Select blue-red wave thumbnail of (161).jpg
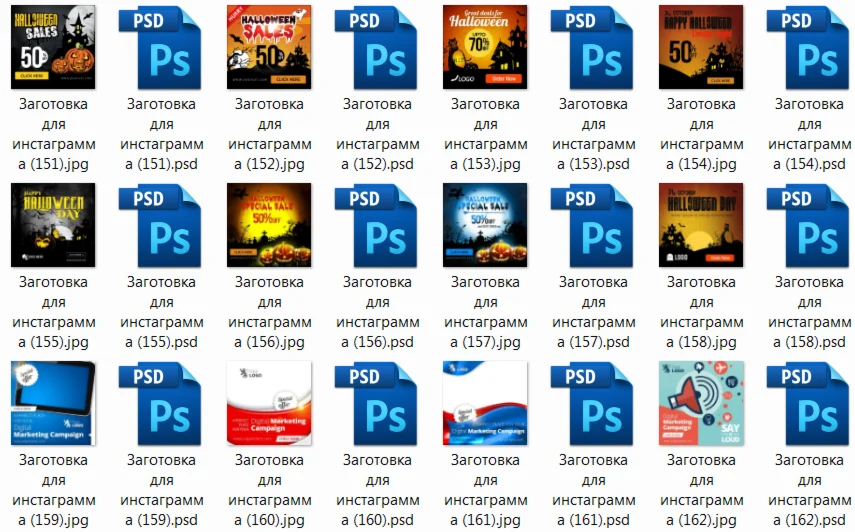The image size is (855, 532). (485, 403)
